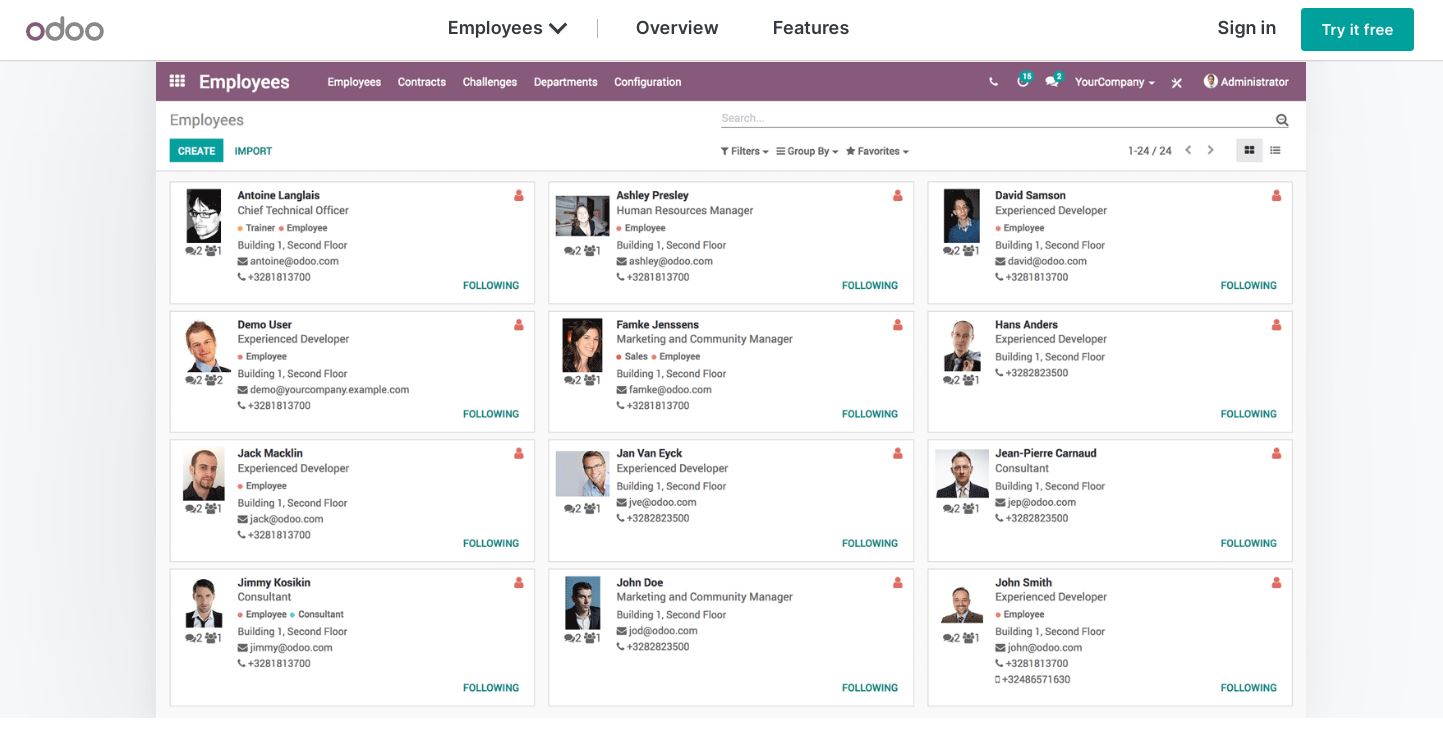
Task: Go to previous page arrow
Action: [x=1188, y=151]
